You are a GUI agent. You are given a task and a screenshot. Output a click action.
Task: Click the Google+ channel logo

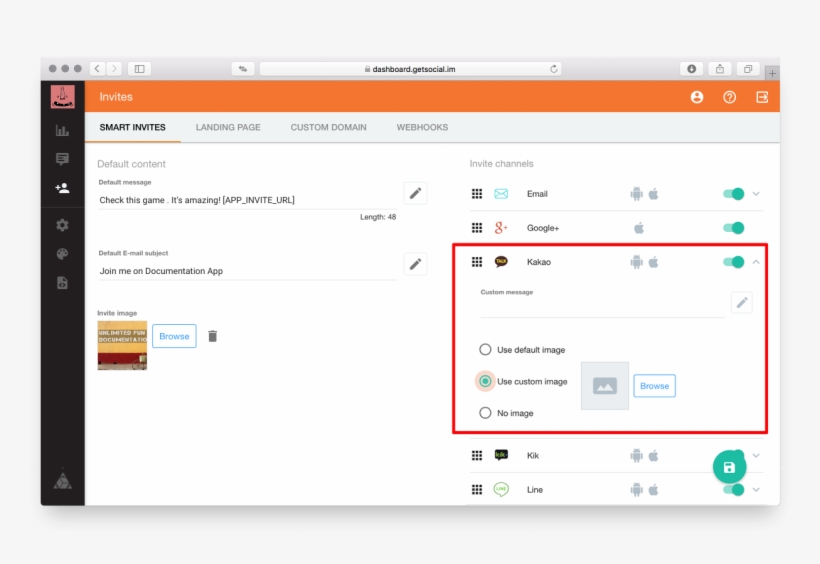pyautogui.click(x=501, y=228)
